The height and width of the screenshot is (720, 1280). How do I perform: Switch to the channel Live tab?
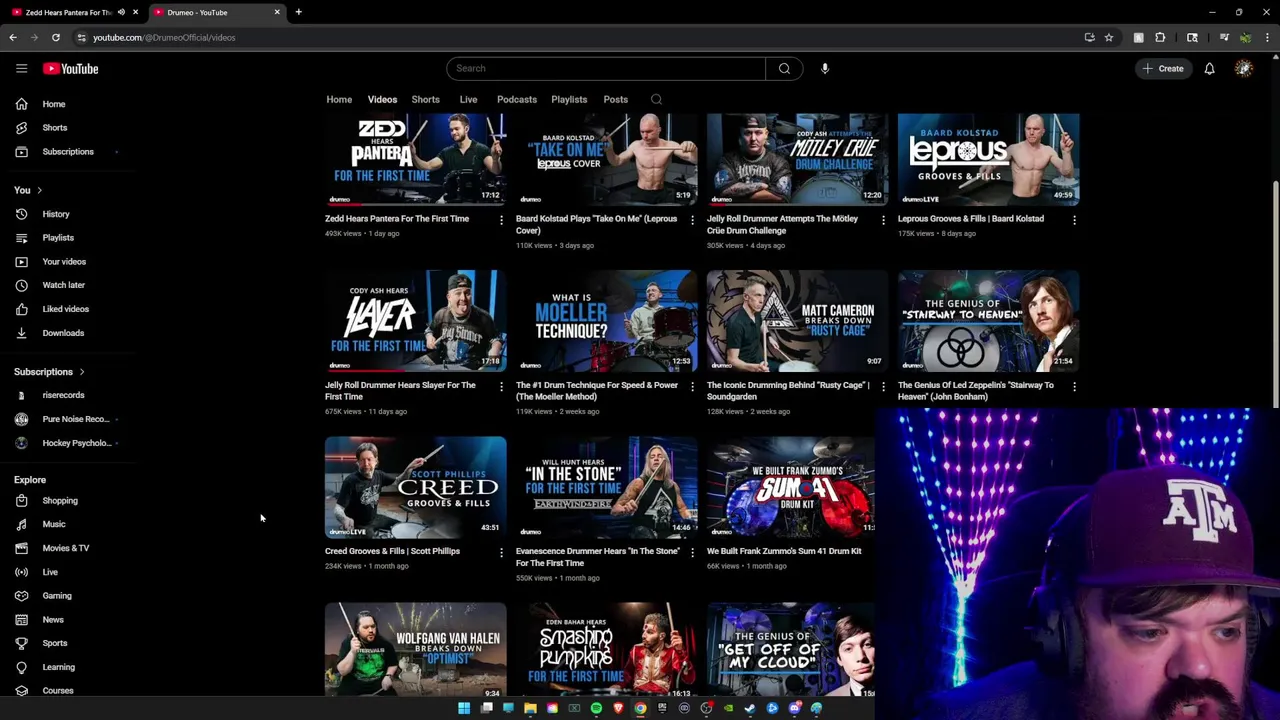468,99
